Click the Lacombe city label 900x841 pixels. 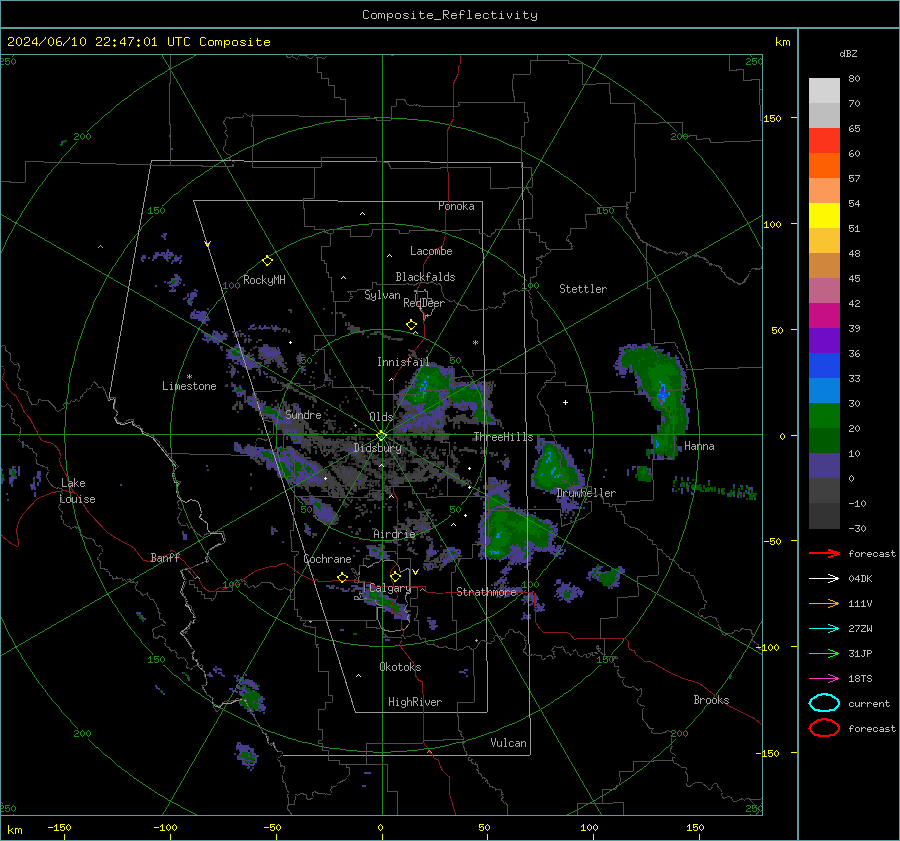tap(431, 251)
